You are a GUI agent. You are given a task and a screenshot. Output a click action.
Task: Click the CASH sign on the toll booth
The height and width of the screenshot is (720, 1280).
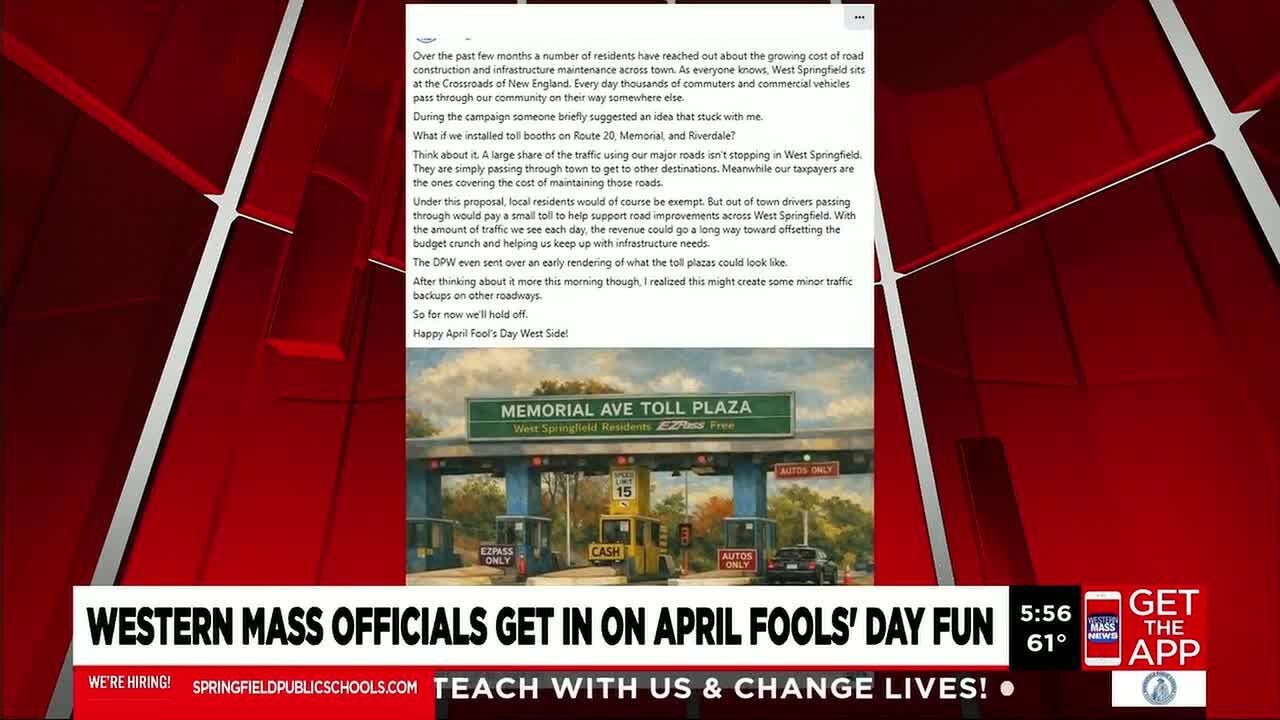606,551
